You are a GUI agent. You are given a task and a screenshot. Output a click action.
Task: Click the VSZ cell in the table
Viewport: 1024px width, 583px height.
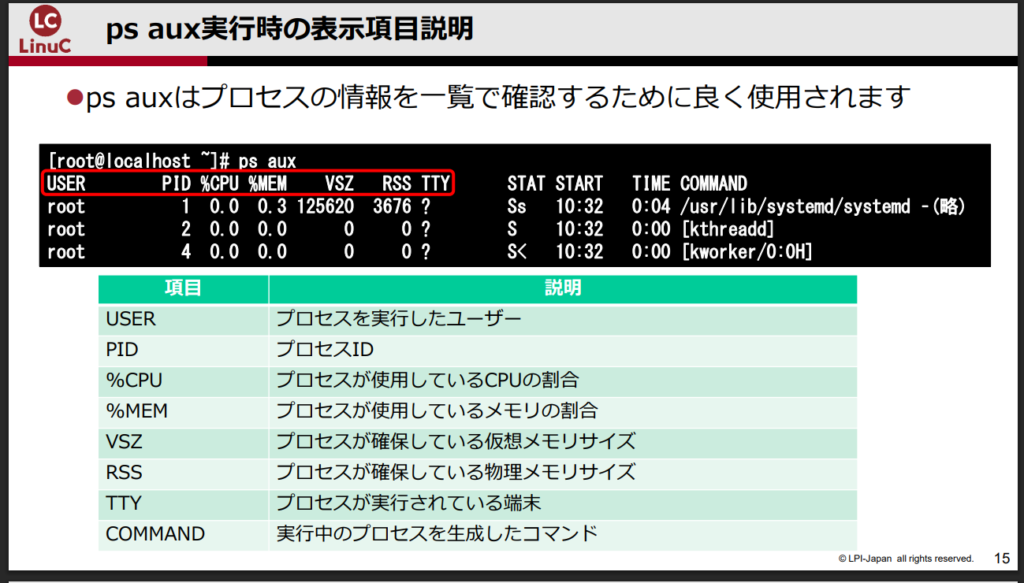123,442
